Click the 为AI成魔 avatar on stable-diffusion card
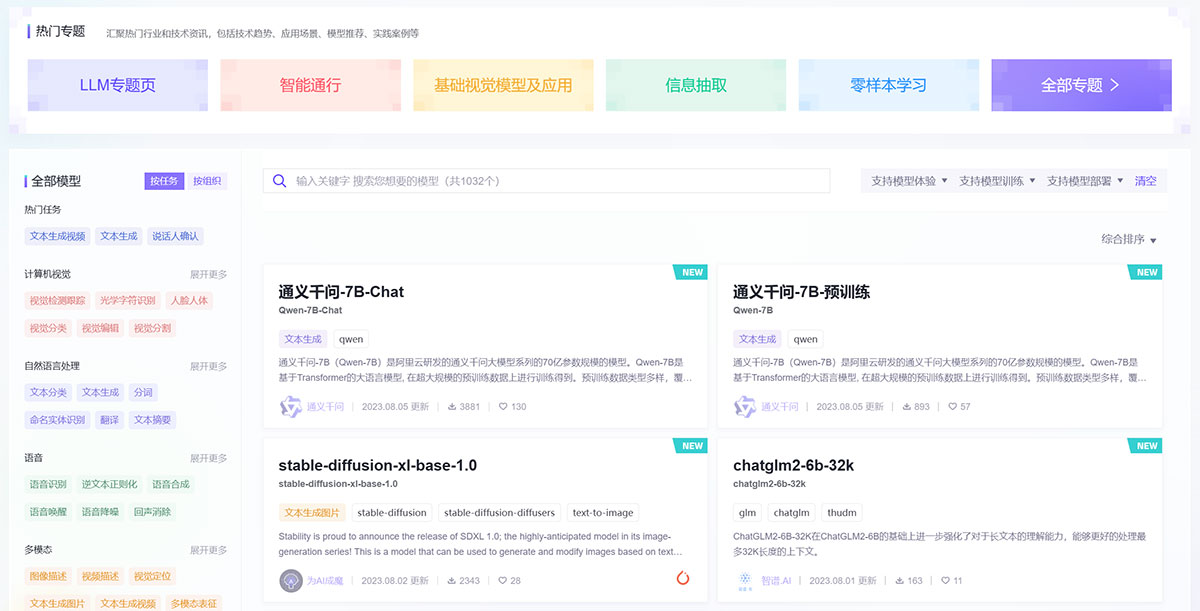1200x611 pixels. point(290,580)
